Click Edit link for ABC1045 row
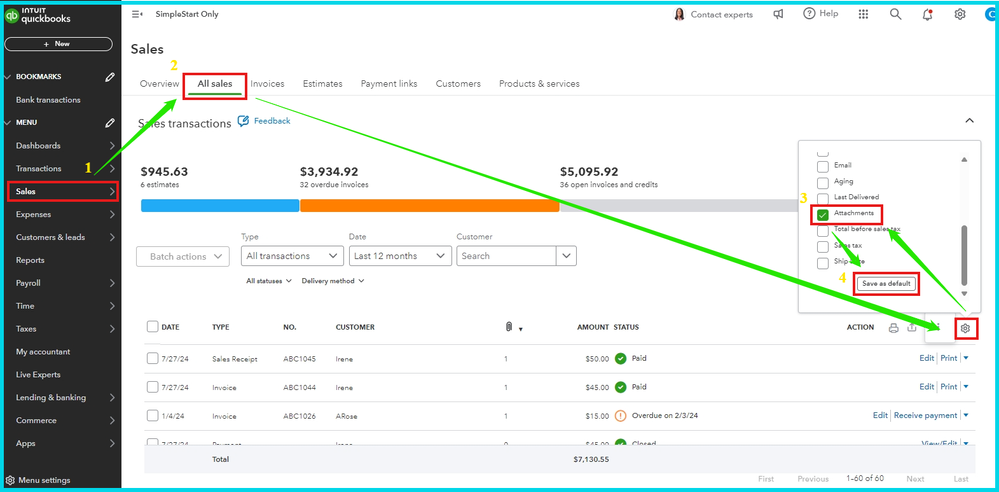Image resolution: width=999 pixels, height=492 pixels. (x=926, y=358)
